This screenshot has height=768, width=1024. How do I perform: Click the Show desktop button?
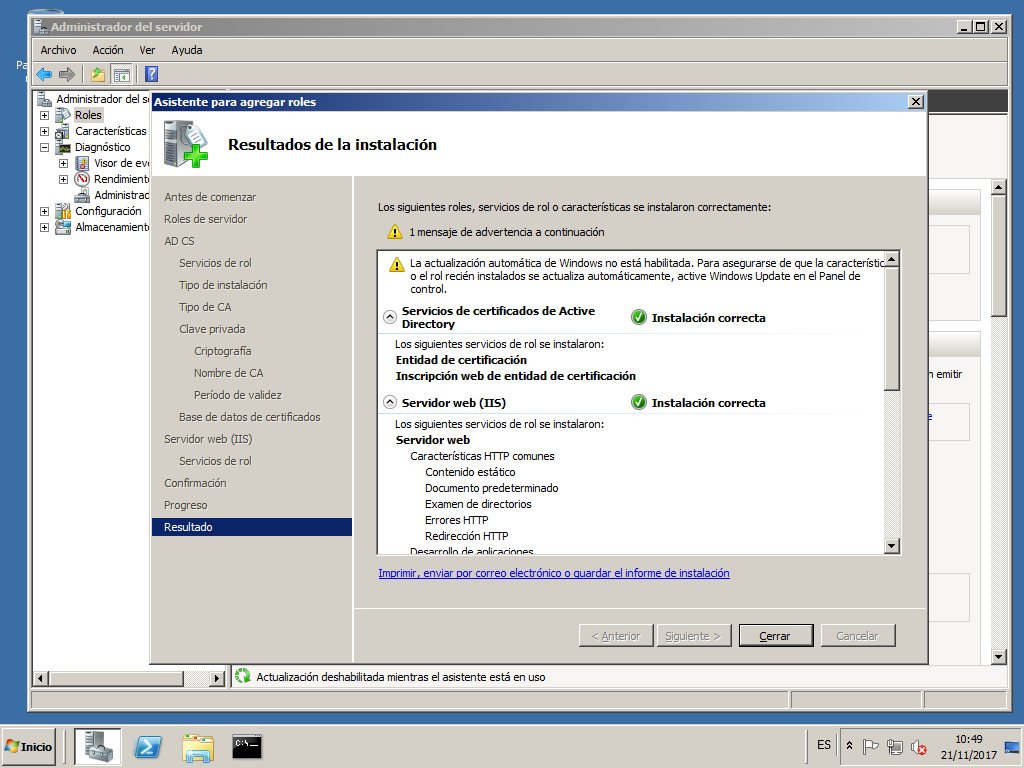tap(1012, 746)
